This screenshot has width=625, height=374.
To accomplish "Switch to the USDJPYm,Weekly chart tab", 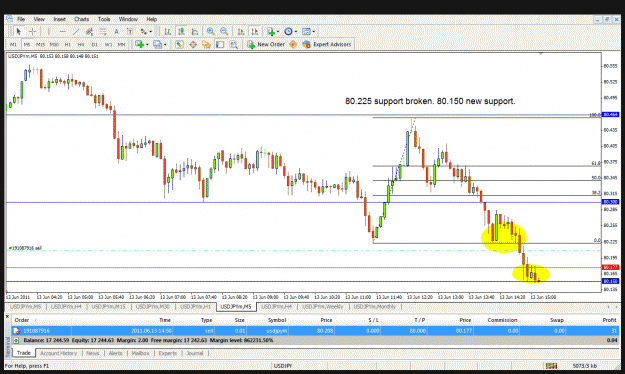I will coord(322,307).
